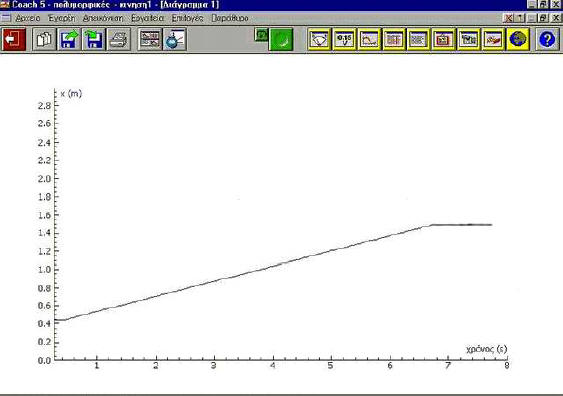
Task: Open the Εργαλεία menu
Action: coord(147,18)
